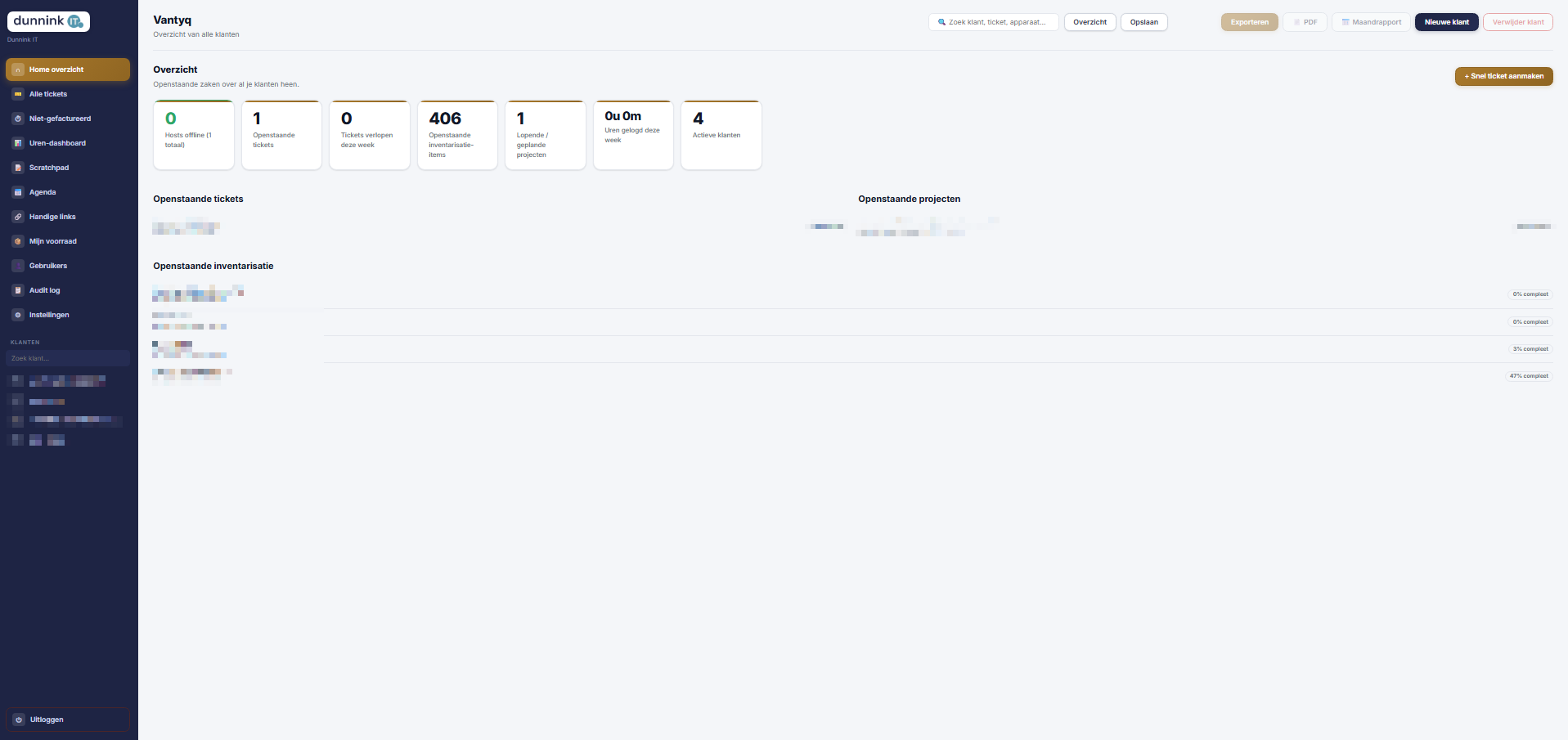This screenshot has height=740, width=1568.
Task: Open the 406 Openstaande inventarisatie-items card
Action: tap(457, 135)
